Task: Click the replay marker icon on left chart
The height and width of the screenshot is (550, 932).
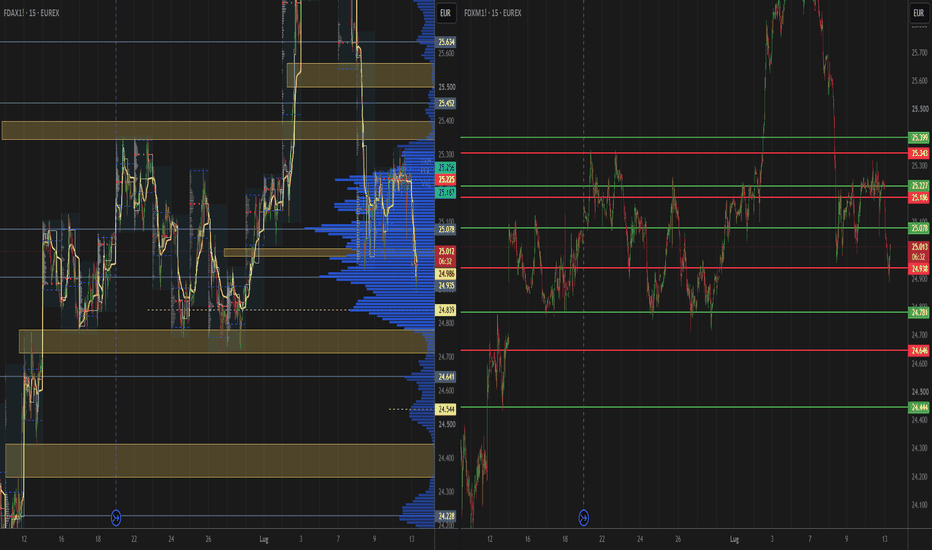Action: (116, 518)
